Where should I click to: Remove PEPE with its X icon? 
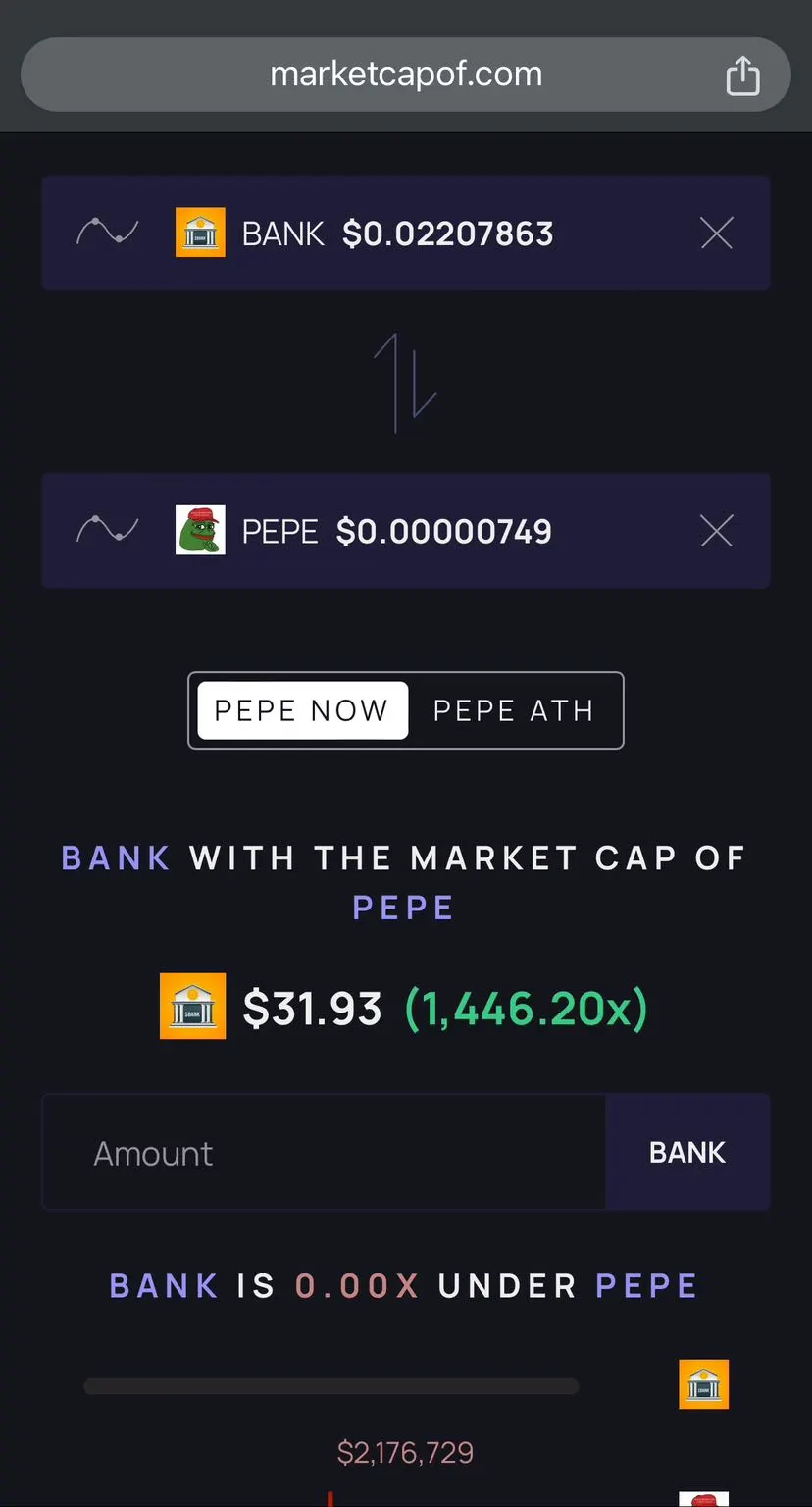pos(717,531)
